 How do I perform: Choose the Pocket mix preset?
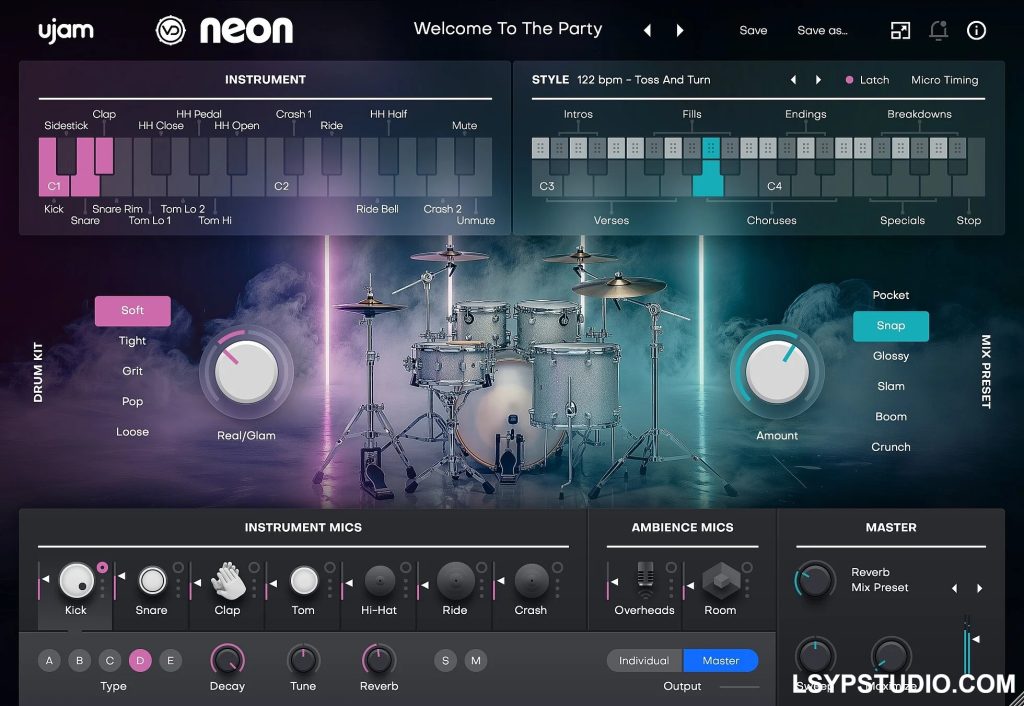[x=891, y=295]
